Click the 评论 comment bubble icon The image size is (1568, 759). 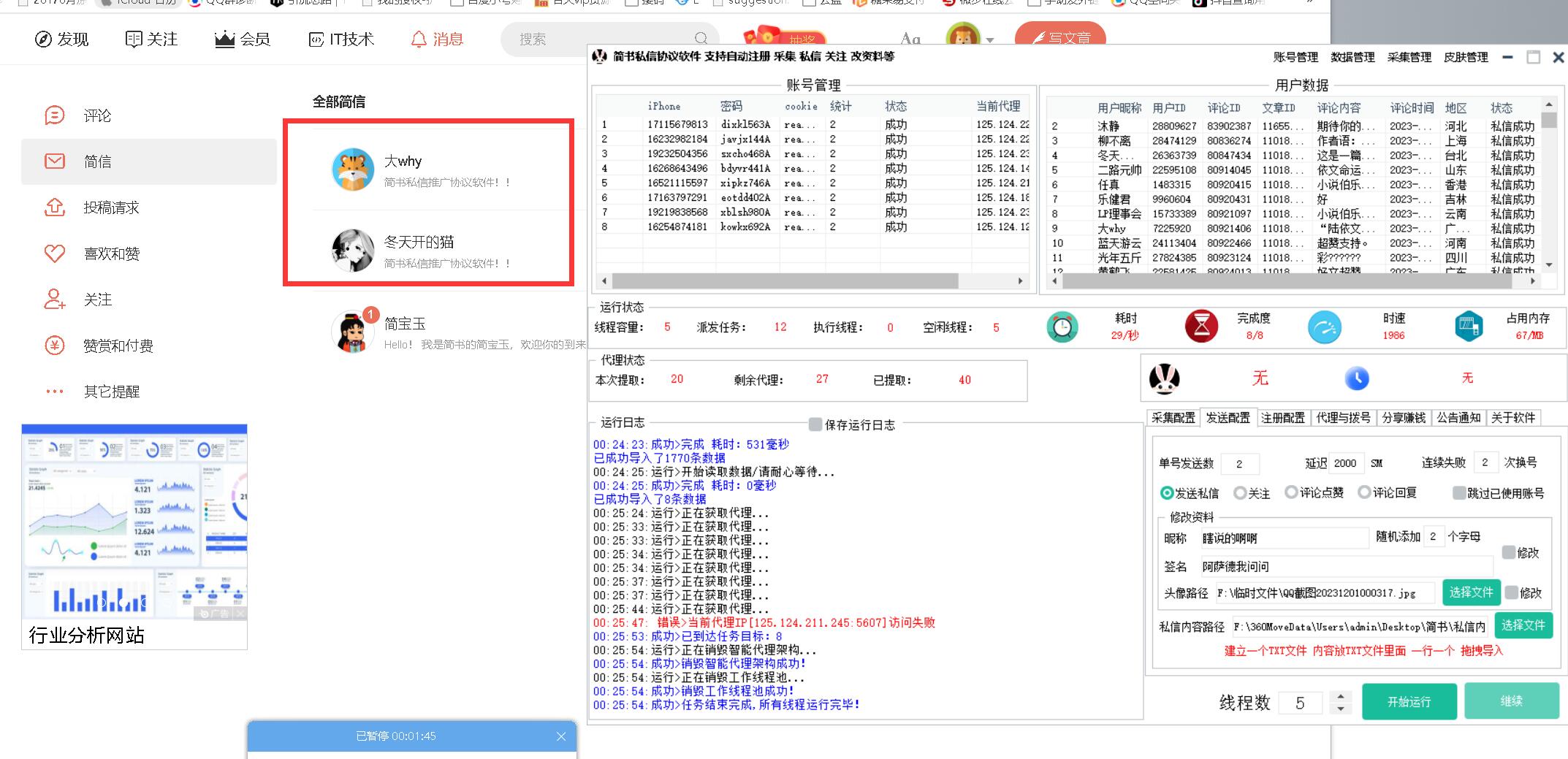click(55, 115)
